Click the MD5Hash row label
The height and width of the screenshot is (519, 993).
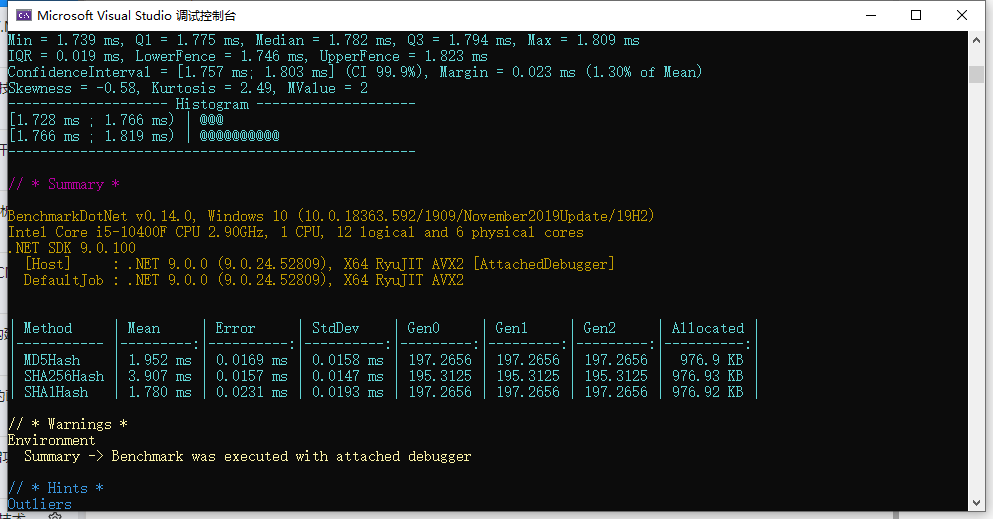coord(52,360)
